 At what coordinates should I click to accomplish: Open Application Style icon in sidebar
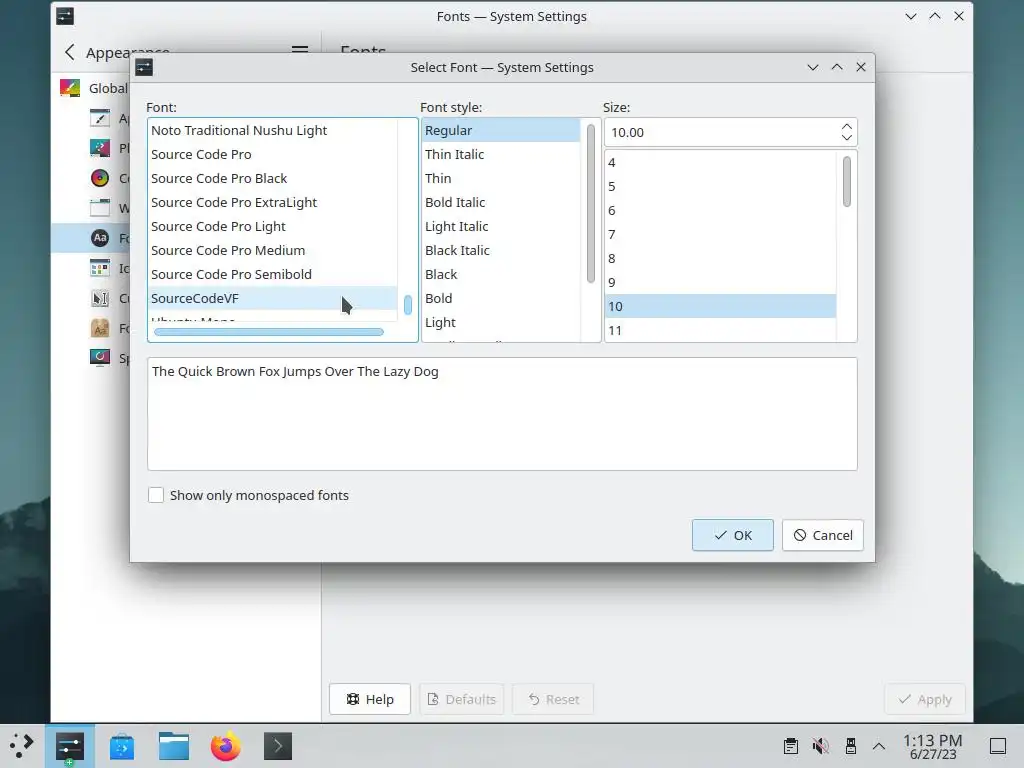[x=100, y=118]
